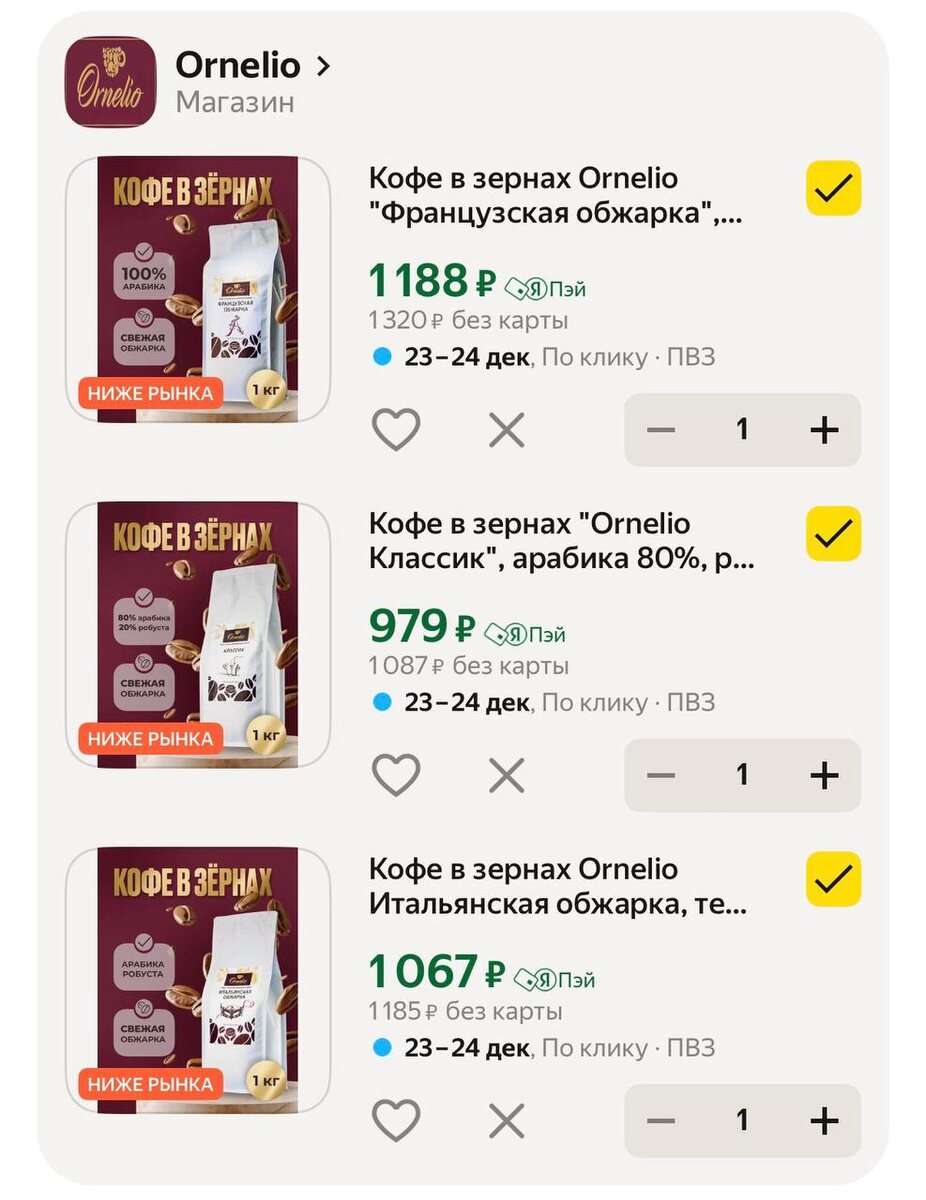Deselect the Italian roast coffee checkbox
The image size is (926, 1200).
click(x=833, y=879)
